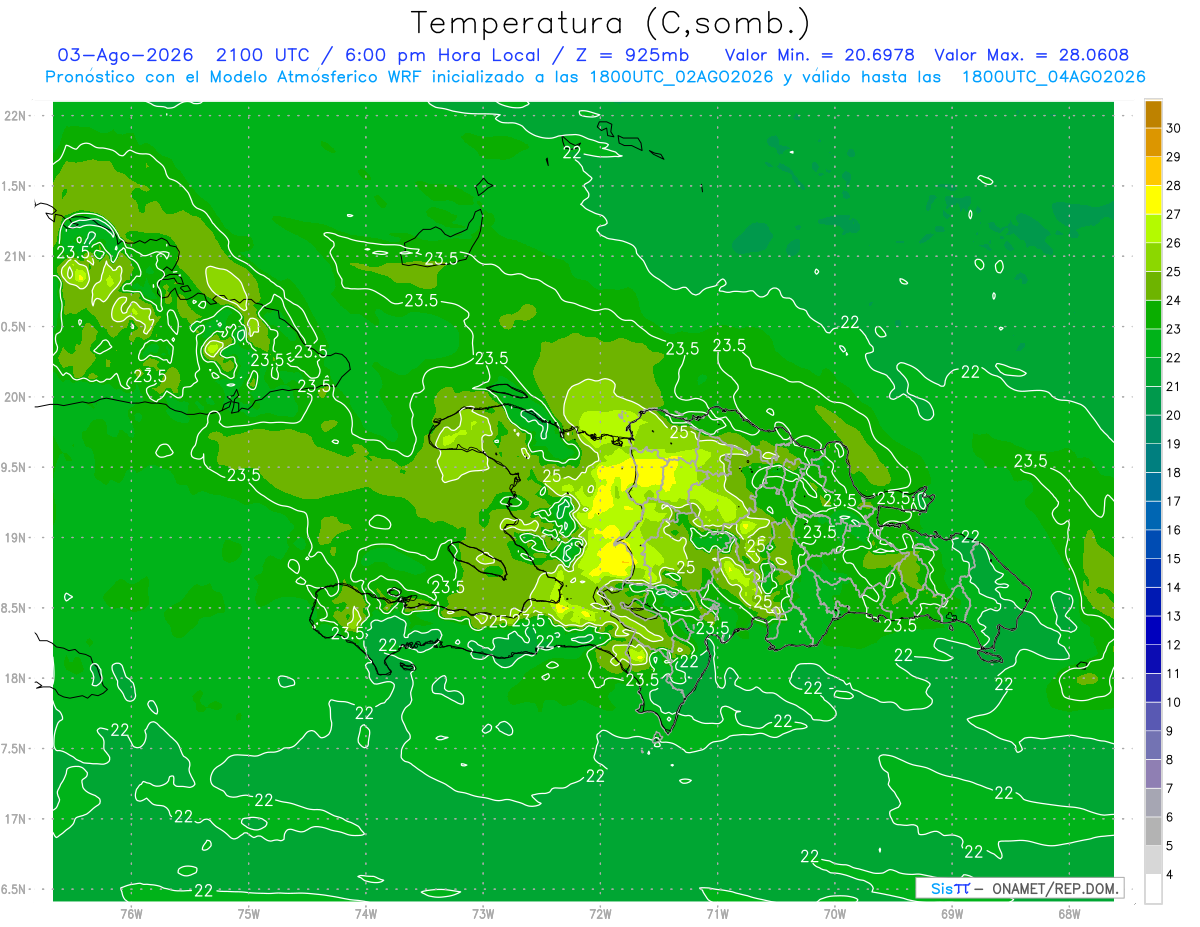
Task: Click the 17N latitude axis label
Action: 17,819
